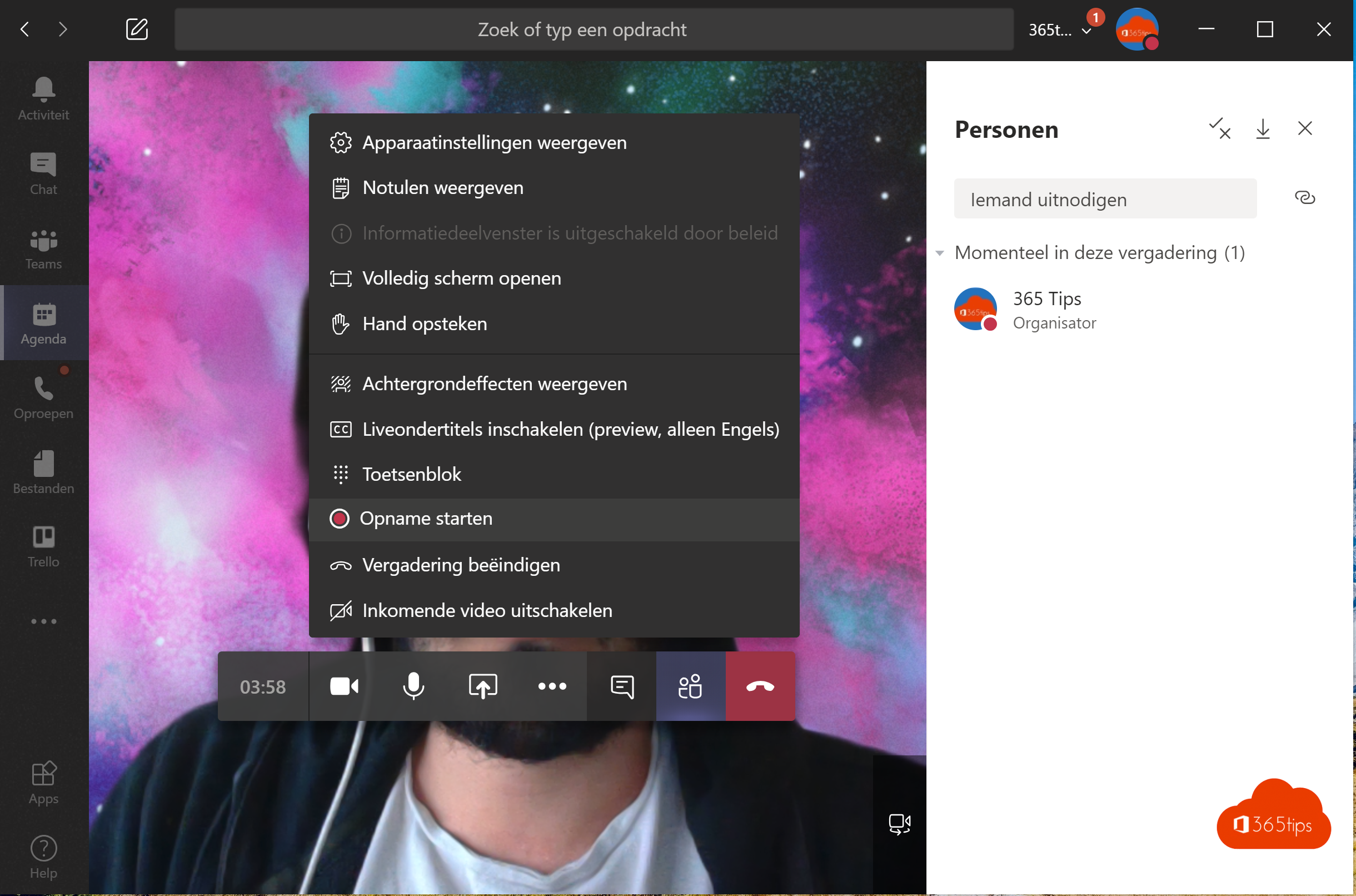Select Opname starten from context menu
Viewport: 1356px width, 896px height.
pos(427,518)
